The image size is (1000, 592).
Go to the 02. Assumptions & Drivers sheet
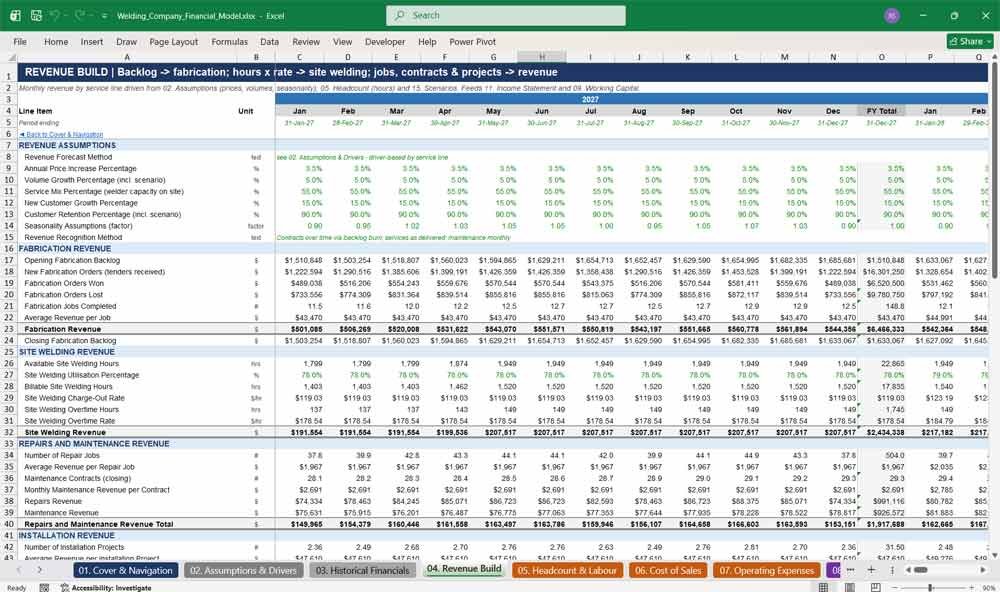pyautogui.click(x=244, y=570)
